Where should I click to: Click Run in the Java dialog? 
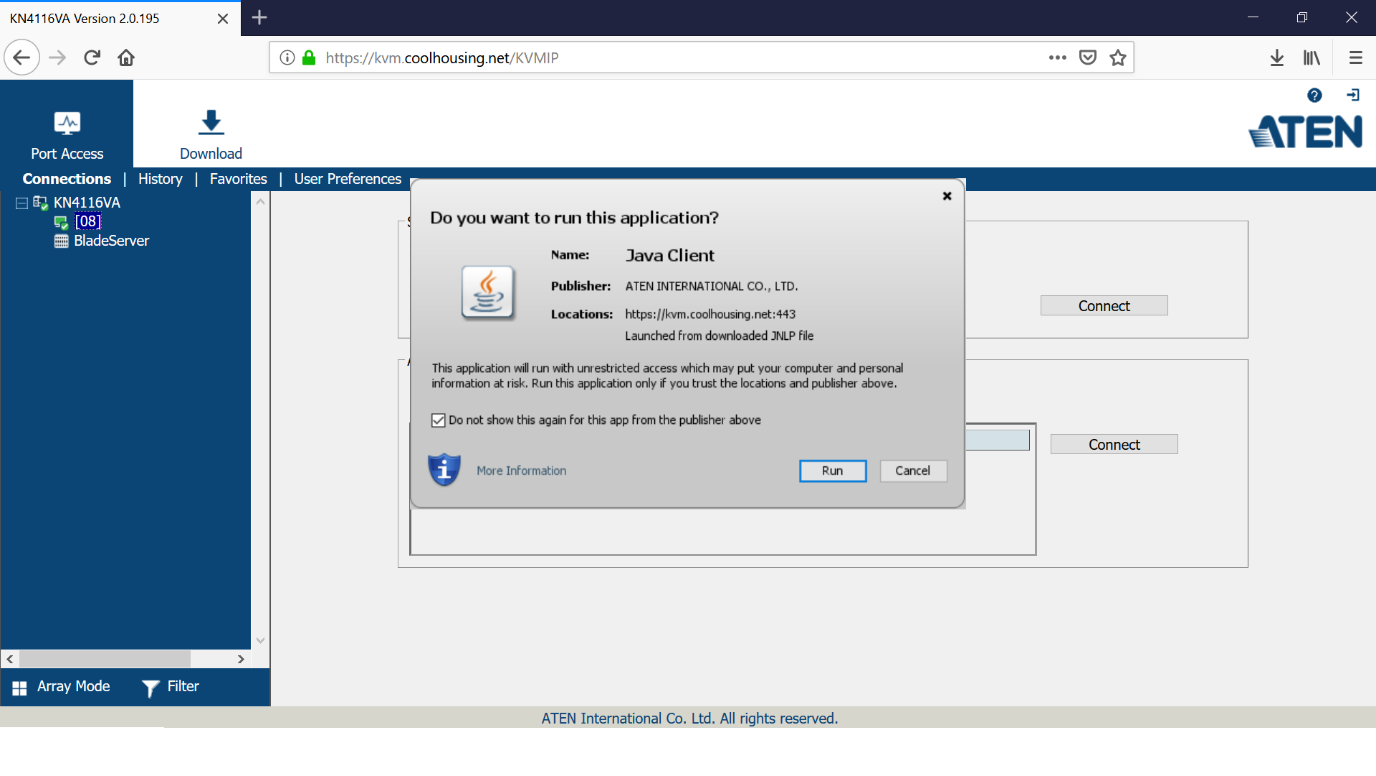click(x=833, y=471)
